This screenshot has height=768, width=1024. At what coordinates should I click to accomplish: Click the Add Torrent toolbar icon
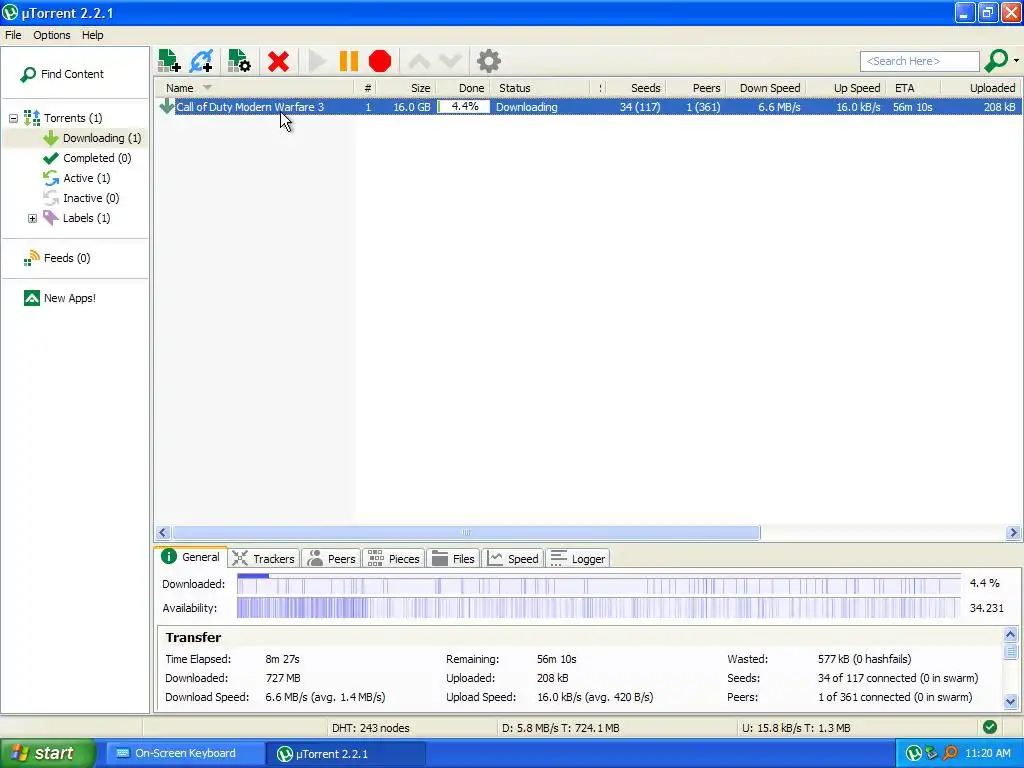point(169,61)
